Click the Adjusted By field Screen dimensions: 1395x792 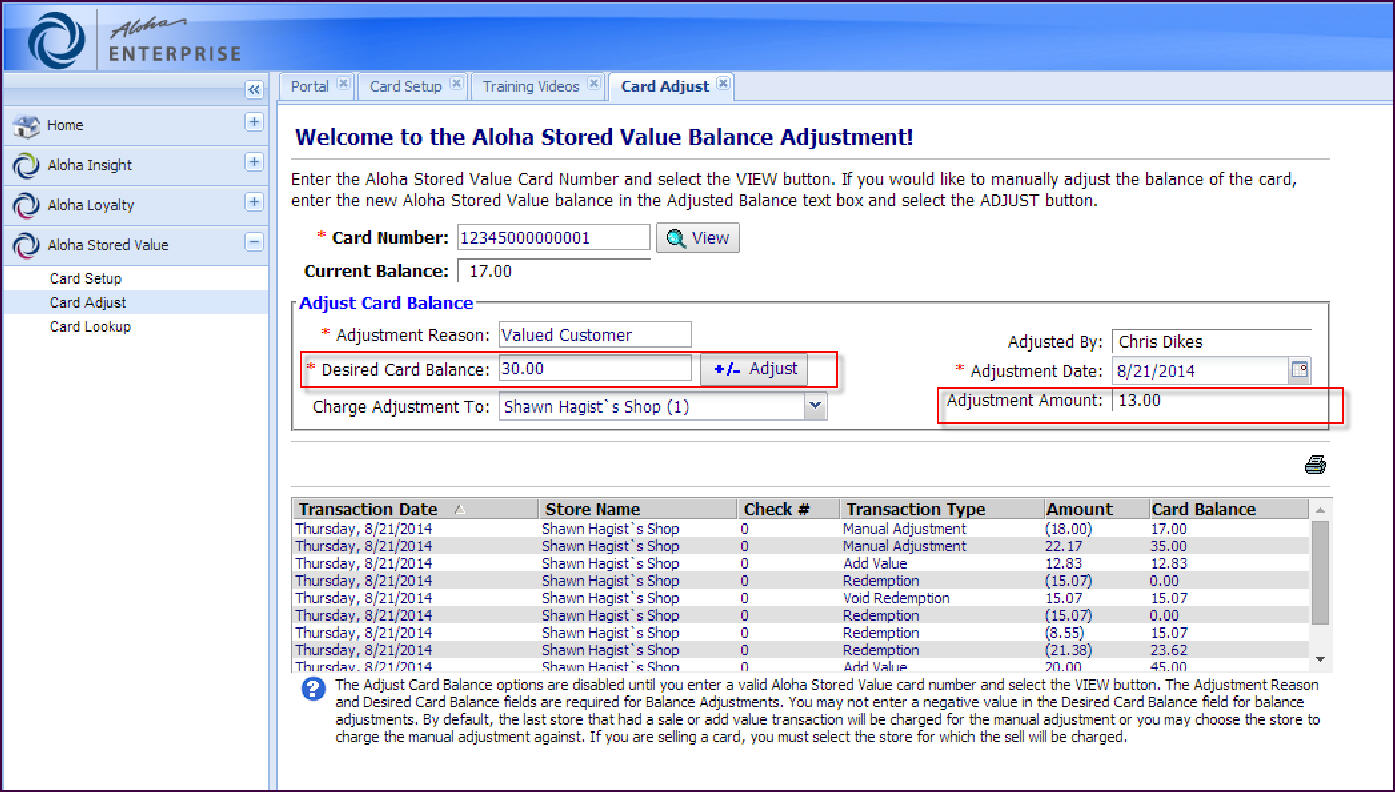click(1211, 342)
